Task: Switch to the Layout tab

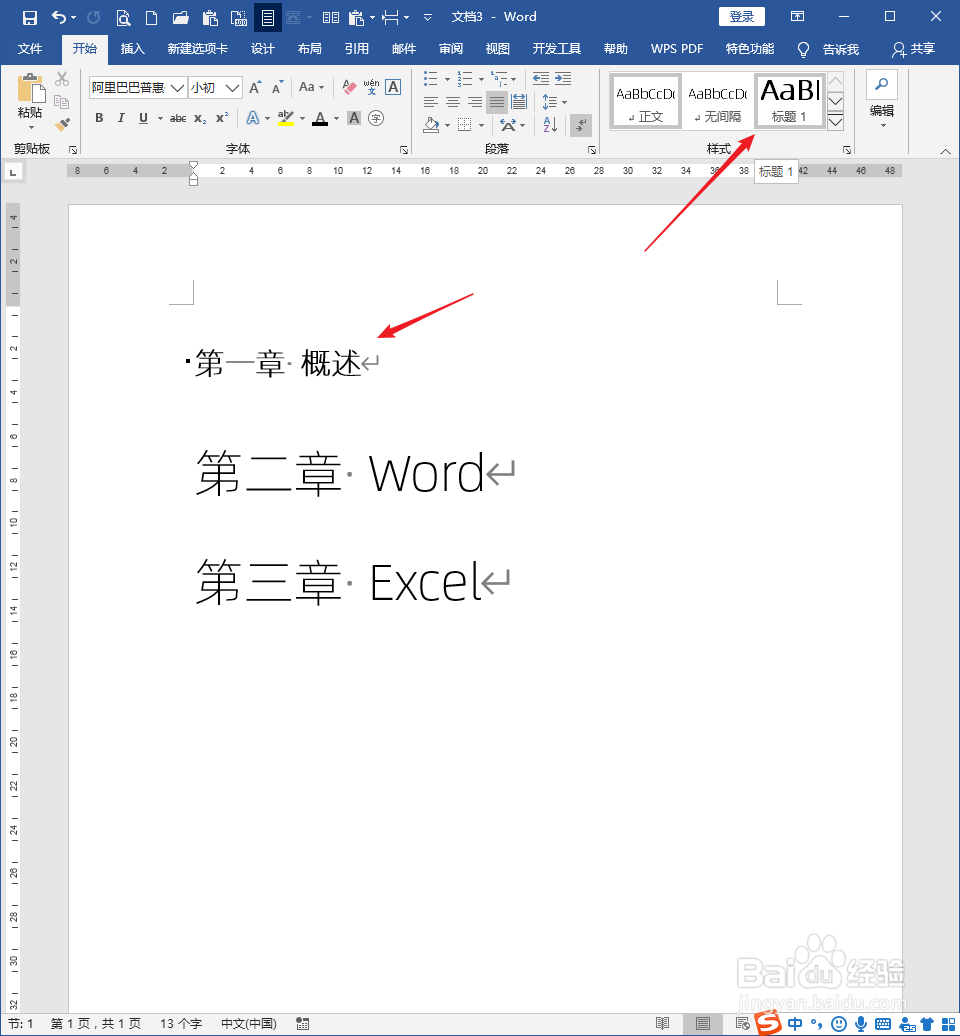Action: pos(309,49)
